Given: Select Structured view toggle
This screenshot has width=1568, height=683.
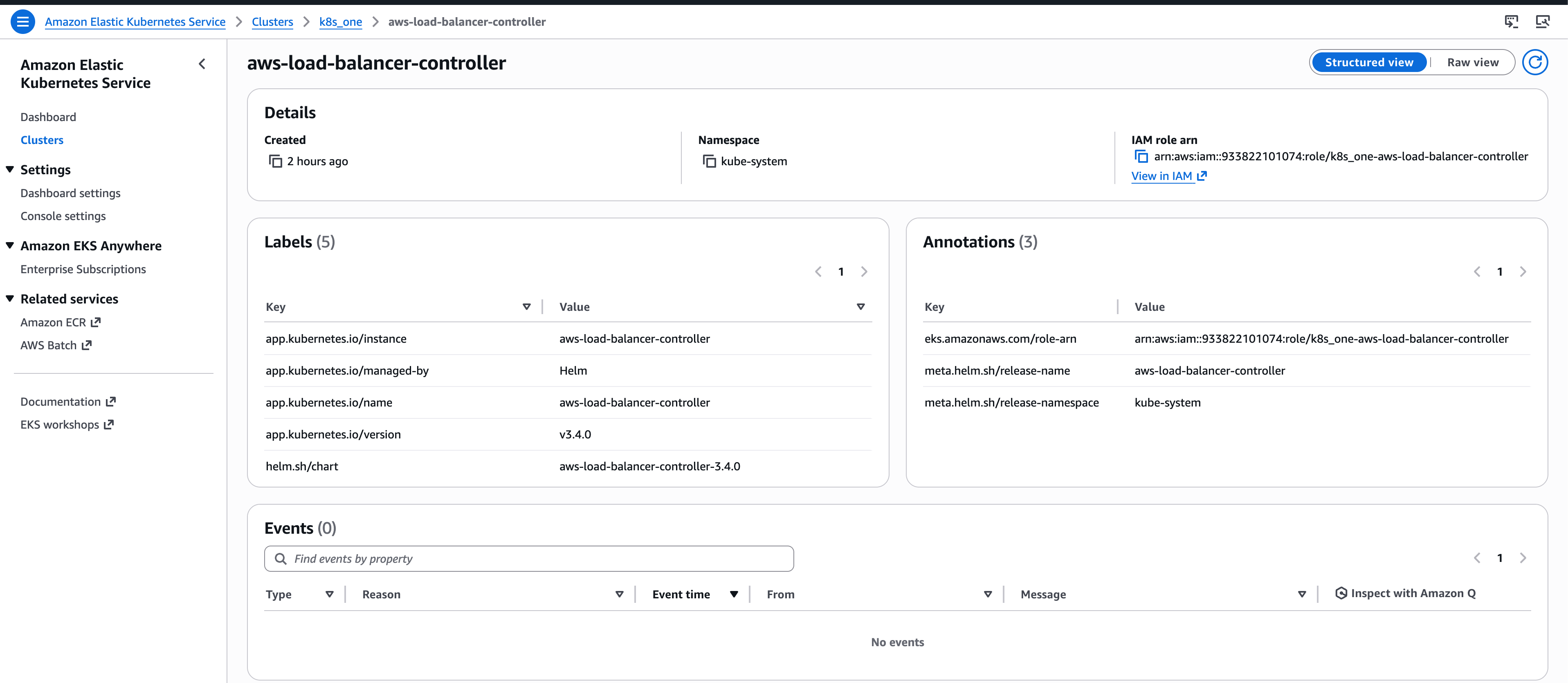Looking at the screenshot, I should click(1369, 62).
